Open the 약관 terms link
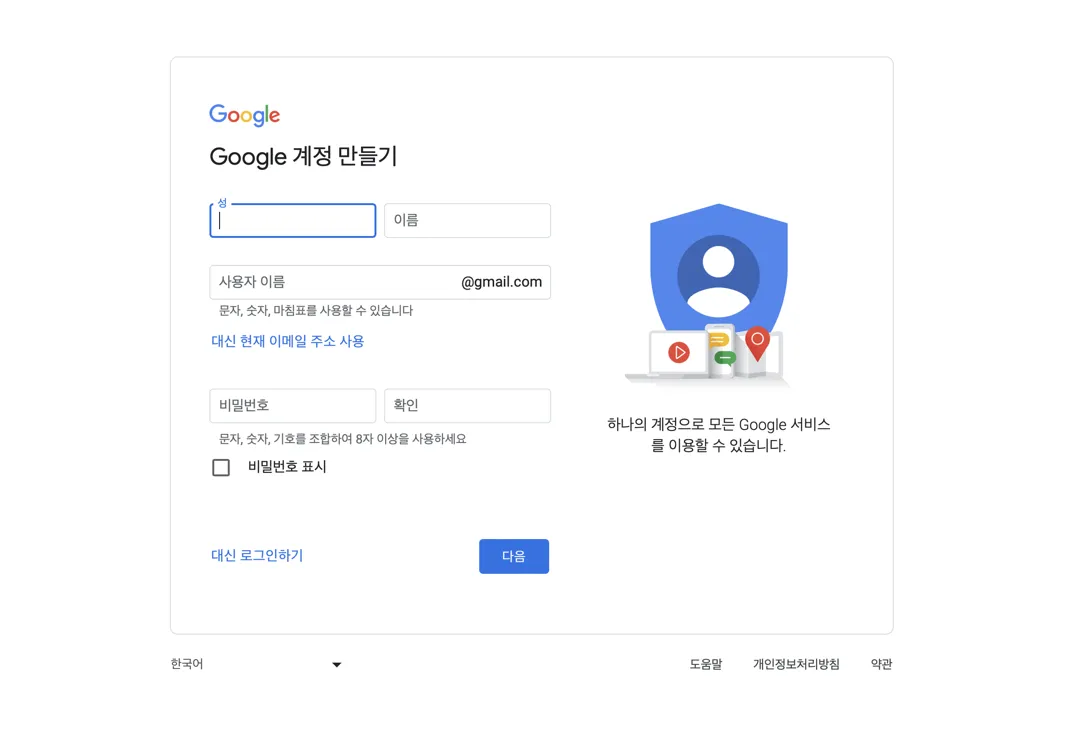 881,663
